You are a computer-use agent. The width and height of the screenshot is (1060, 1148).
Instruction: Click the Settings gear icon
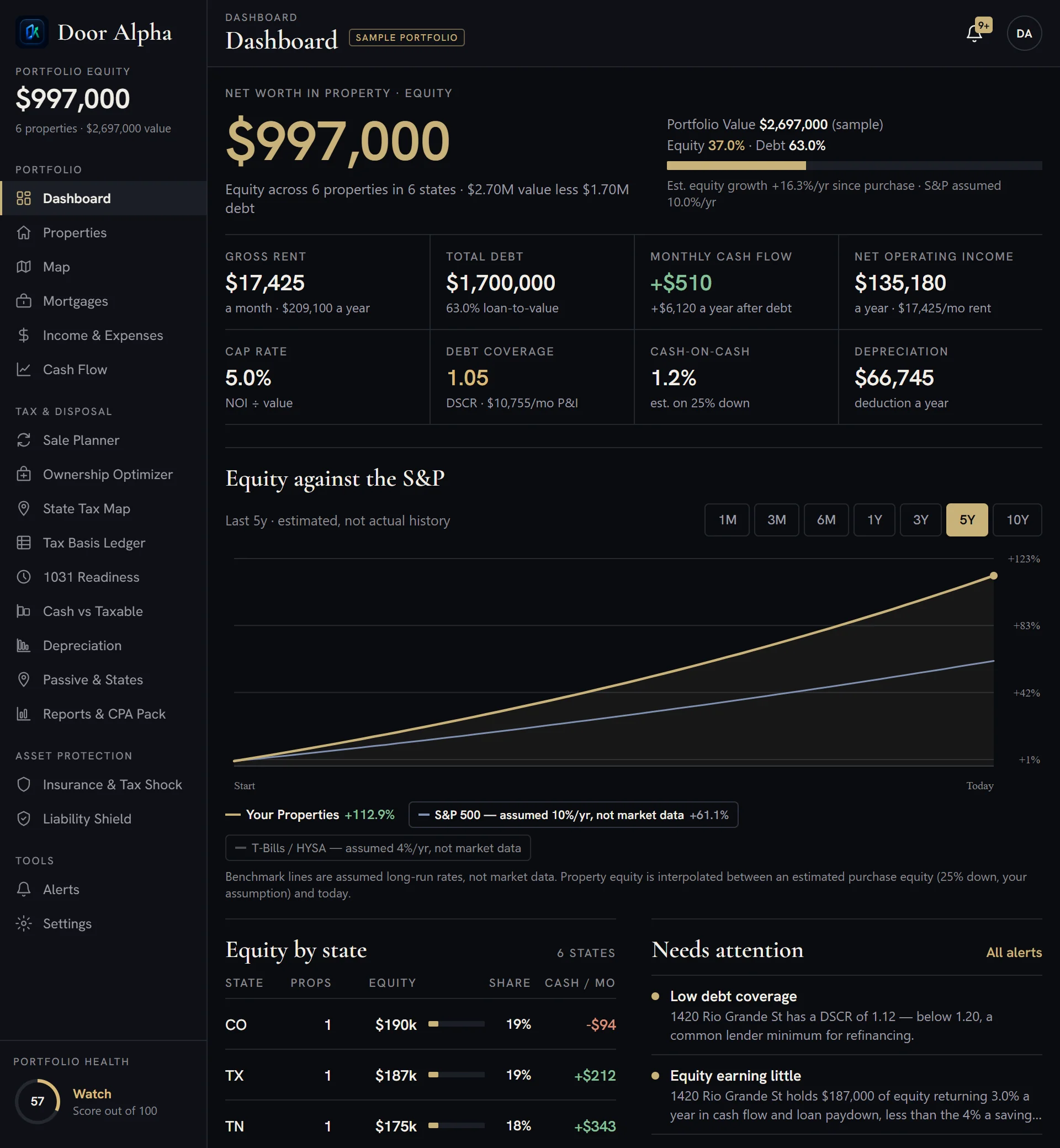point(24,924)
